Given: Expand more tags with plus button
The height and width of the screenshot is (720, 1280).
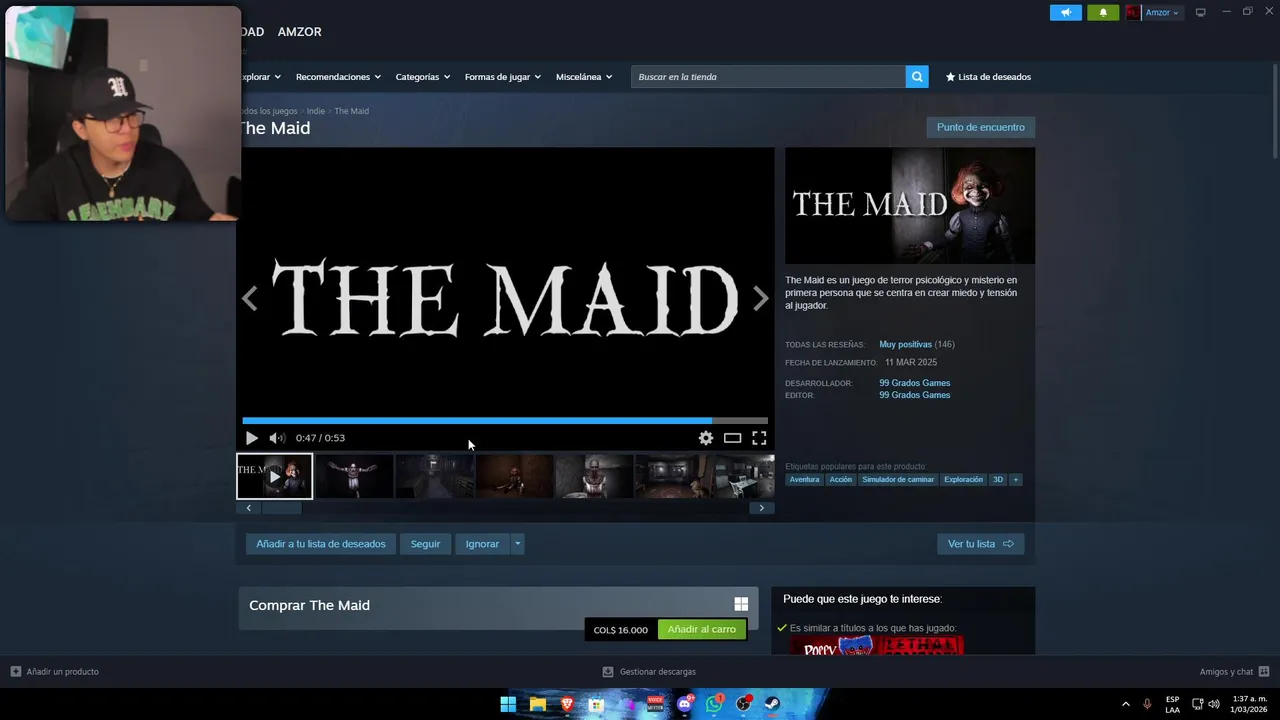Looking at the screenshot, I should pyautogui.click(x=1016, y=480).
